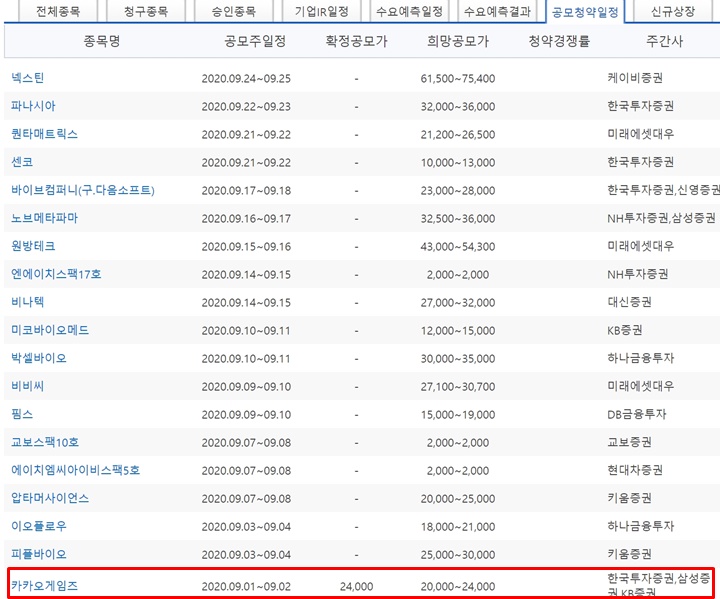Click the underwriter 대신증권
720x599 pixels.
(630, 302)
